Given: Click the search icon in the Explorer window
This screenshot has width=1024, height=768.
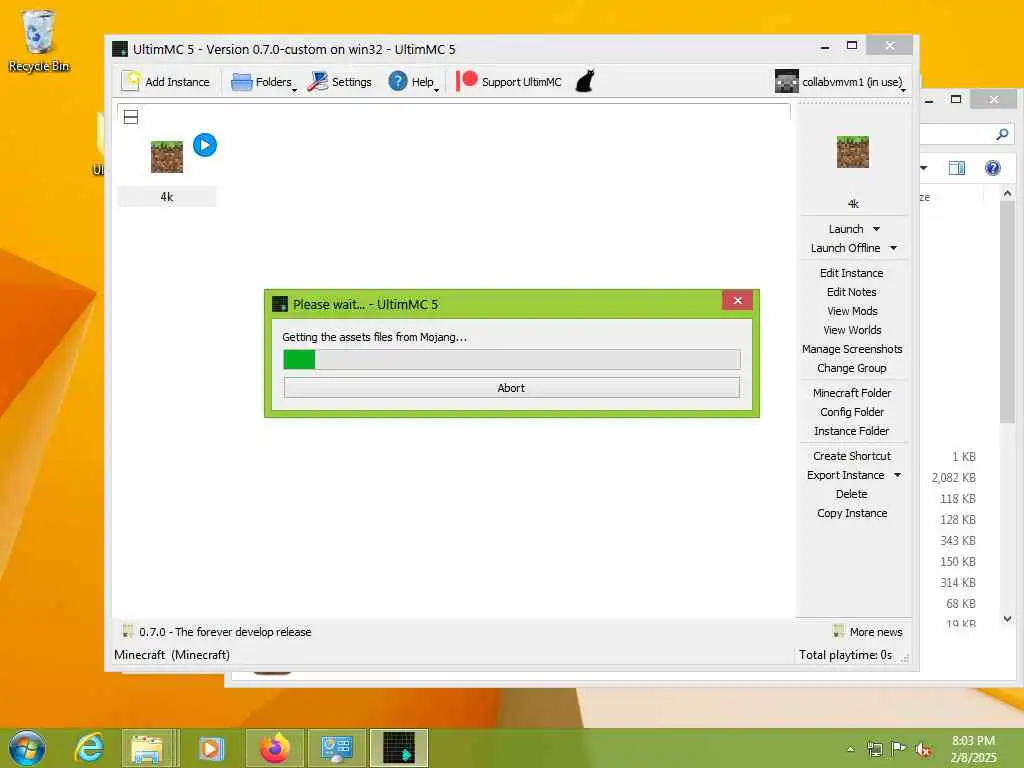Looking at the screenshot, I should click(x=1002, y=135).
